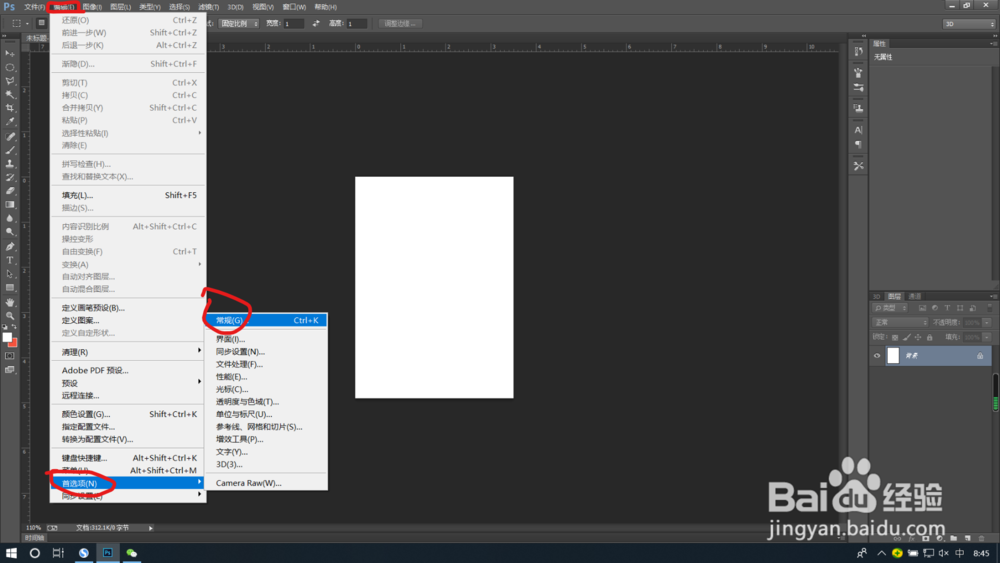Toggle adjustment layer filter in Layers panel
This screenshot has width=1000, height=563.
tap(935, 308)
